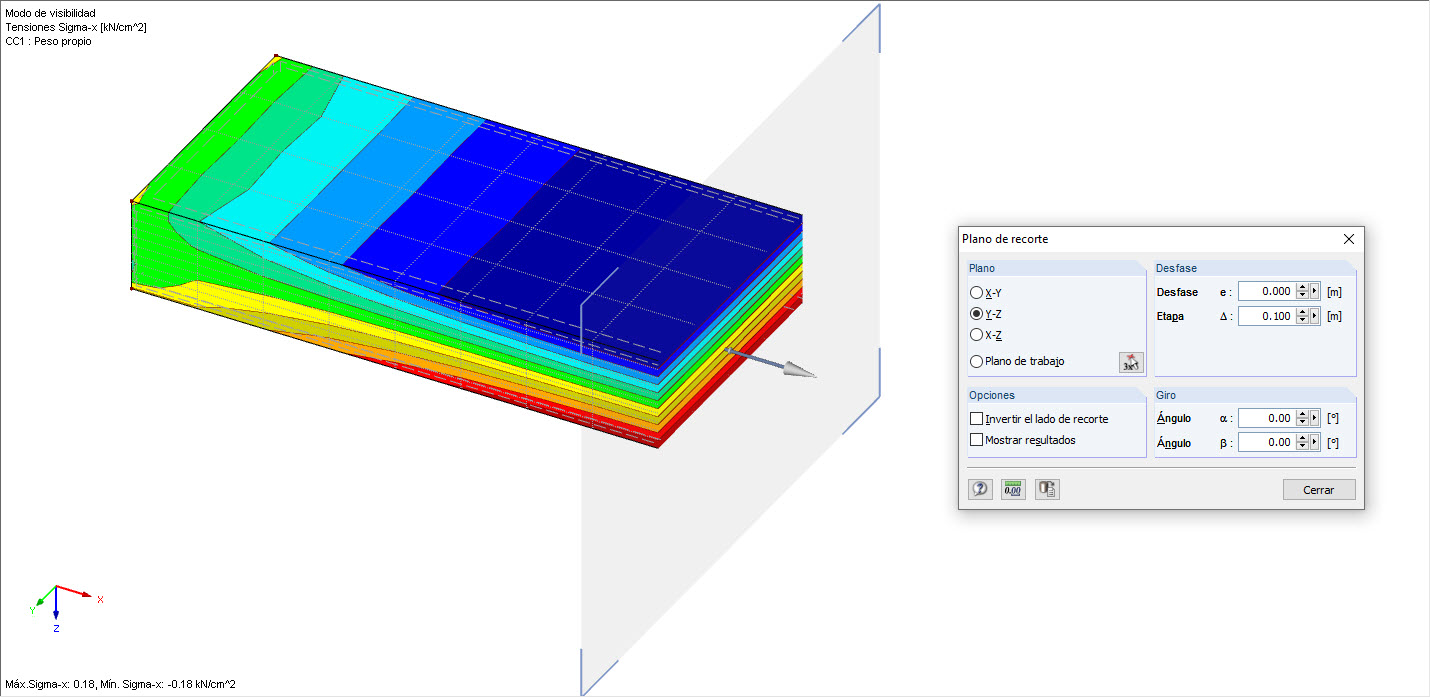The width and height of the screenshot is (1430, 697).
Task: Click the 'Modo de visibilidad' text
Action: point(50,13)
